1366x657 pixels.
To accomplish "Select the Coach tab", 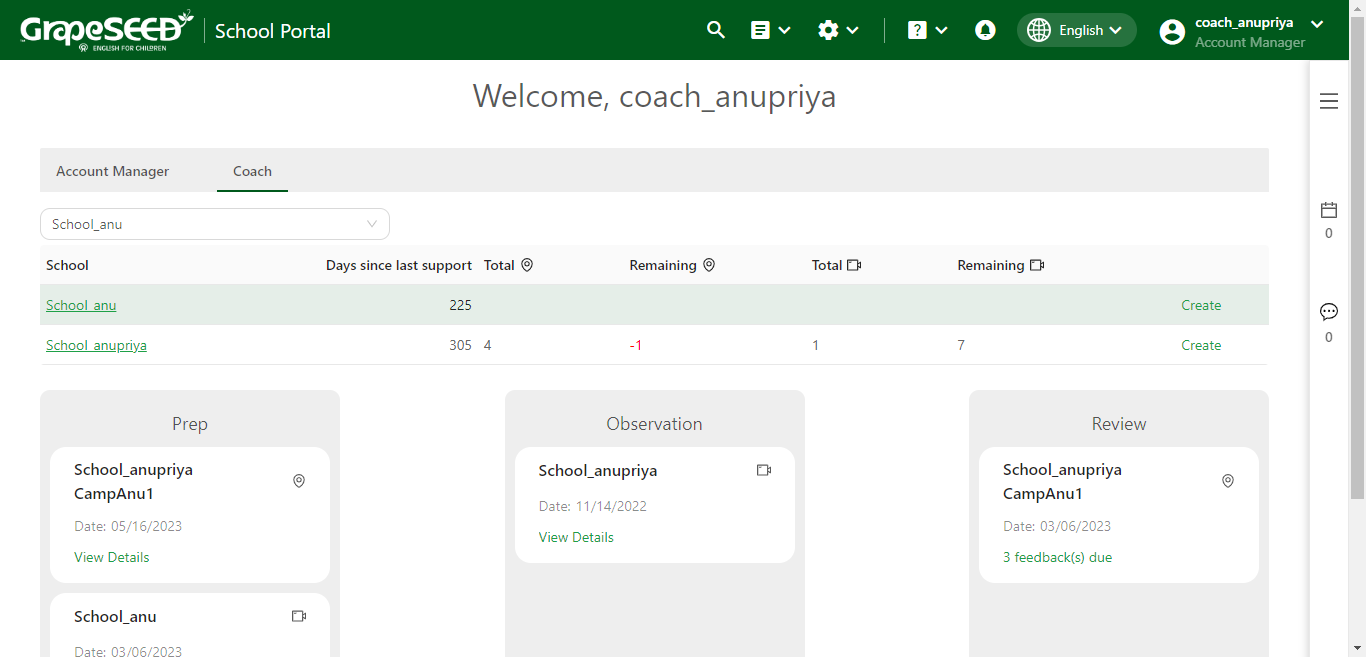I will [252, 171].
